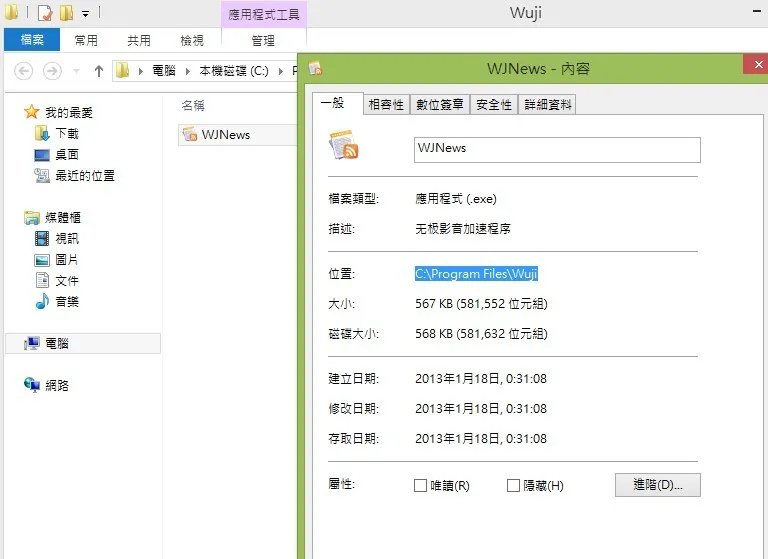Open 文件 library
768x559 pixels.
[67, 281]
